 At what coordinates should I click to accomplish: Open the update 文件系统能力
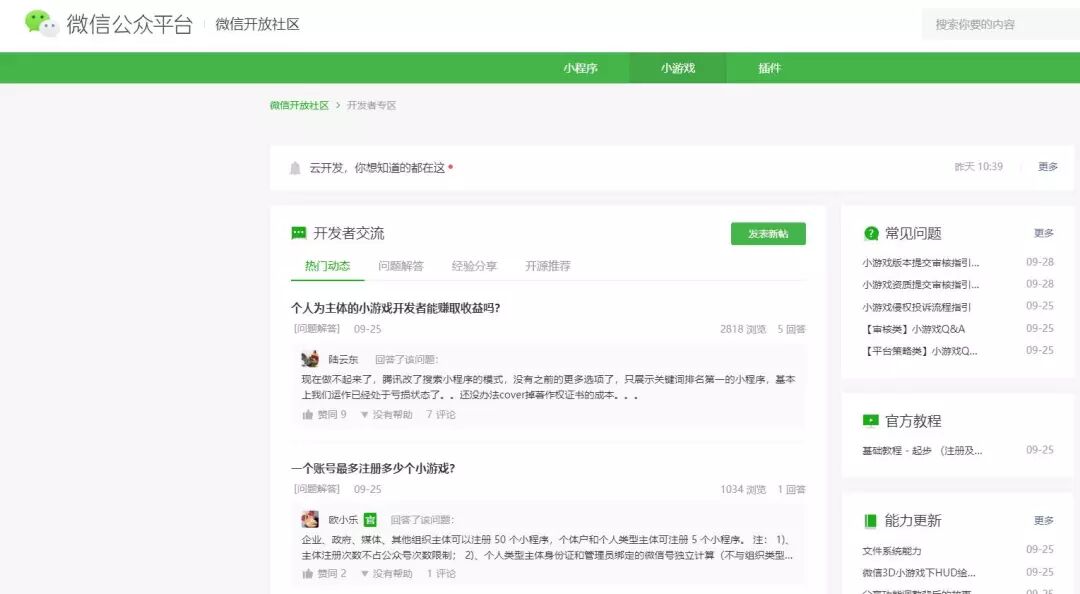click(x=891, y=551)
